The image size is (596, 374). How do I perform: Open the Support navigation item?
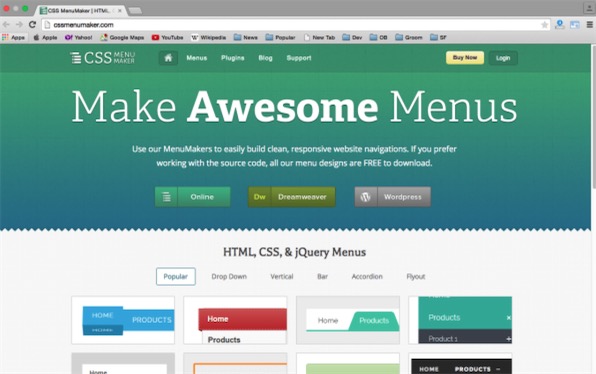coord(299,58)
